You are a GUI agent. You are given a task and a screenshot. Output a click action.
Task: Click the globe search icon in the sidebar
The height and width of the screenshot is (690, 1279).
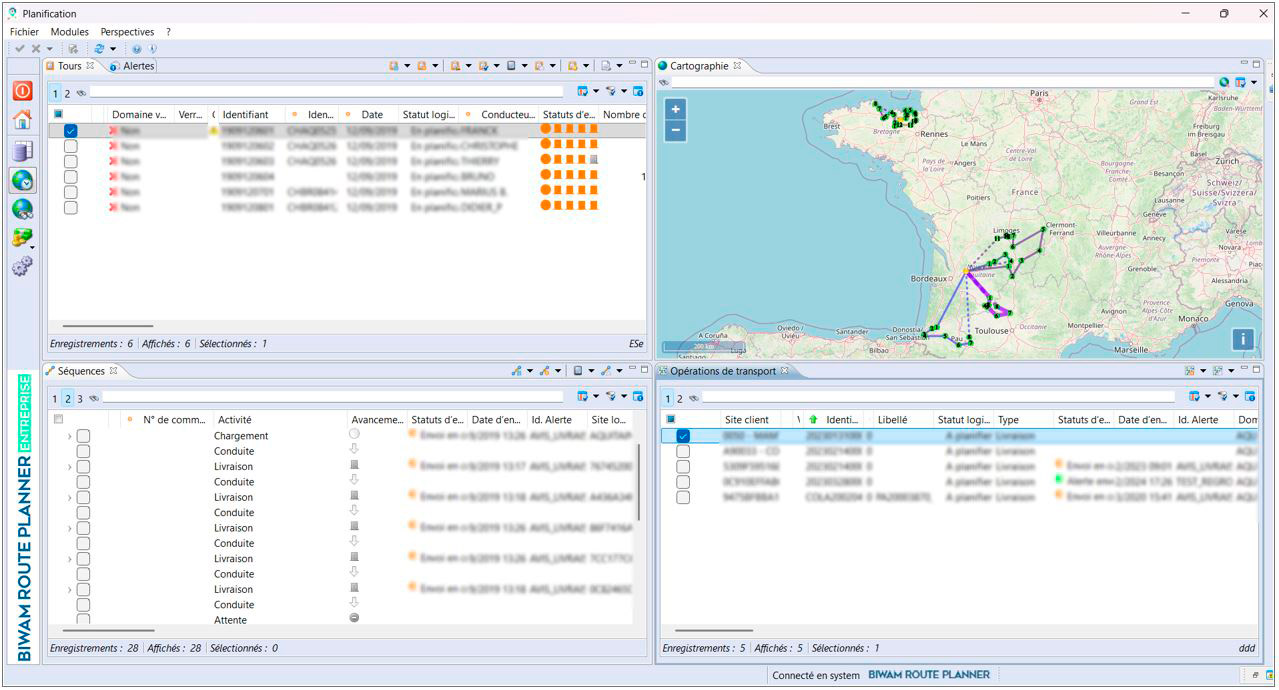click(x=22, y=208)
